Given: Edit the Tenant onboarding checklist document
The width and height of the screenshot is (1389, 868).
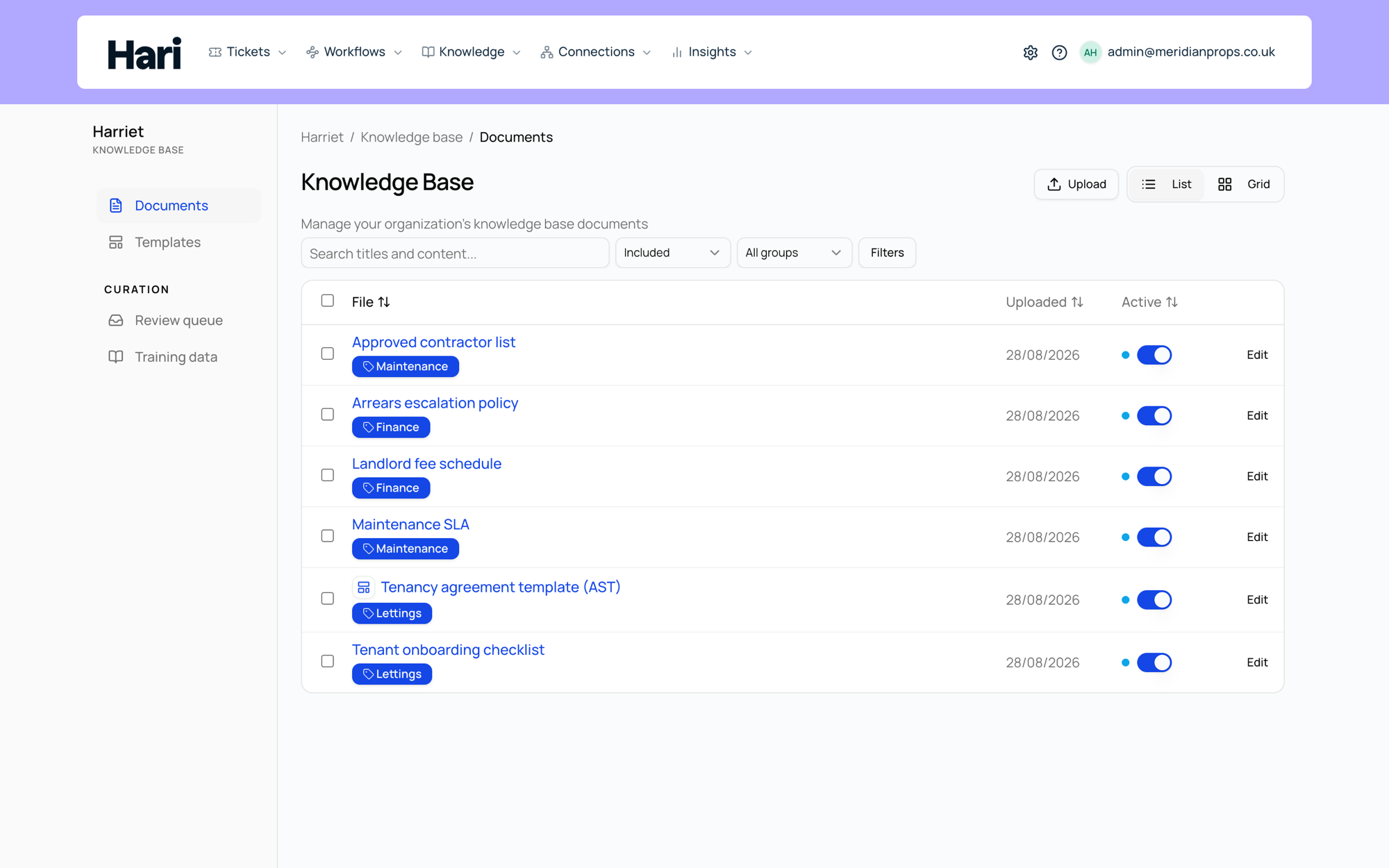Looking at the screenshot, I should (1257, 662).
